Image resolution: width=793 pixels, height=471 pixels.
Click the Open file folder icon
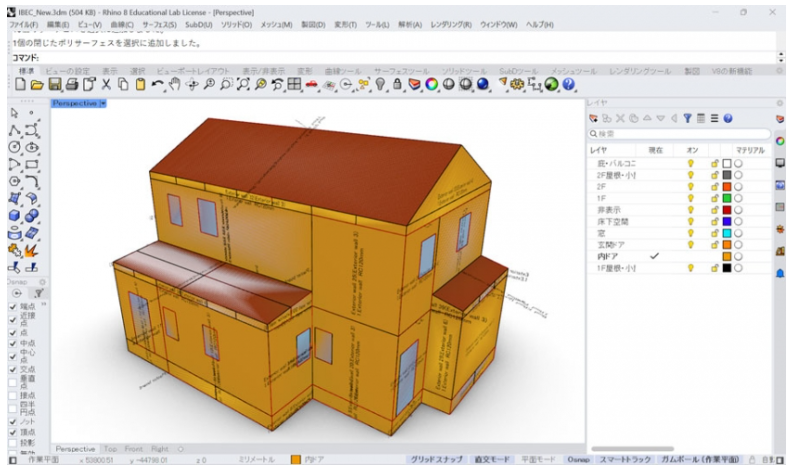(x=38, y=86)
